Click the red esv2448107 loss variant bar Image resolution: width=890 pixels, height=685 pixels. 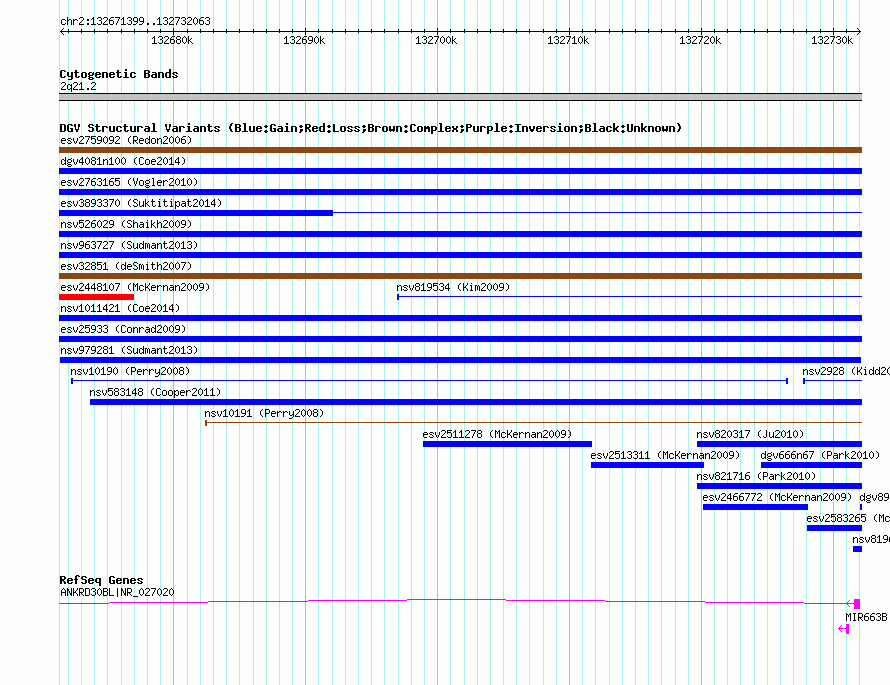(96, 297)
